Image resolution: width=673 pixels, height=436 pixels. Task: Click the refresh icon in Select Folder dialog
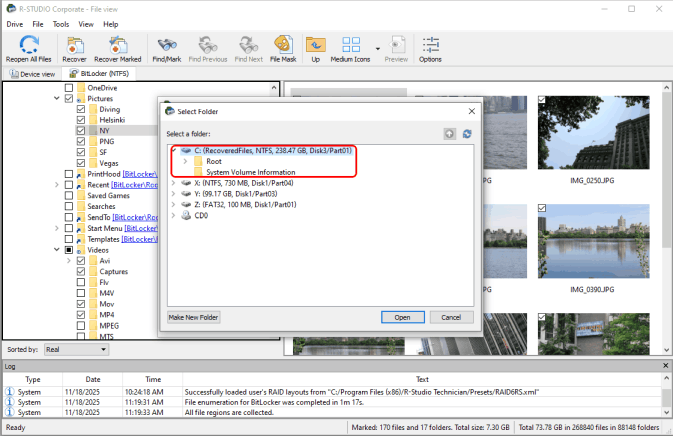[466, 134]
